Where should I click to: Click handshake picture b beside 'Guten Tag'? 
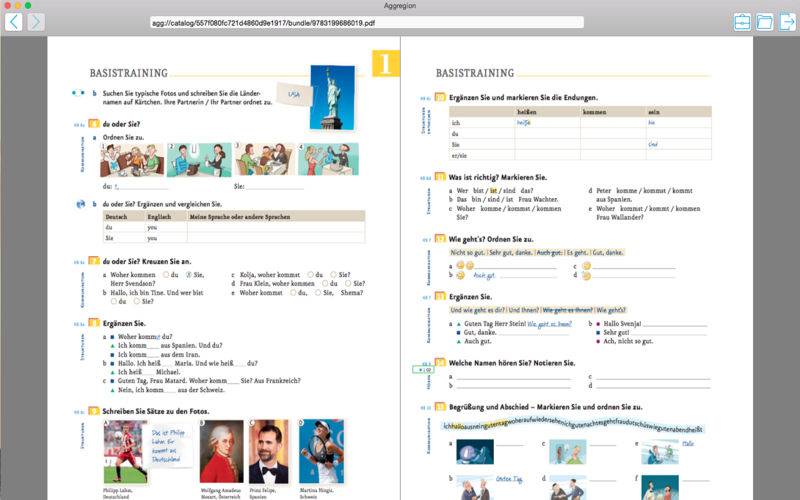click(x=475, y=488)
